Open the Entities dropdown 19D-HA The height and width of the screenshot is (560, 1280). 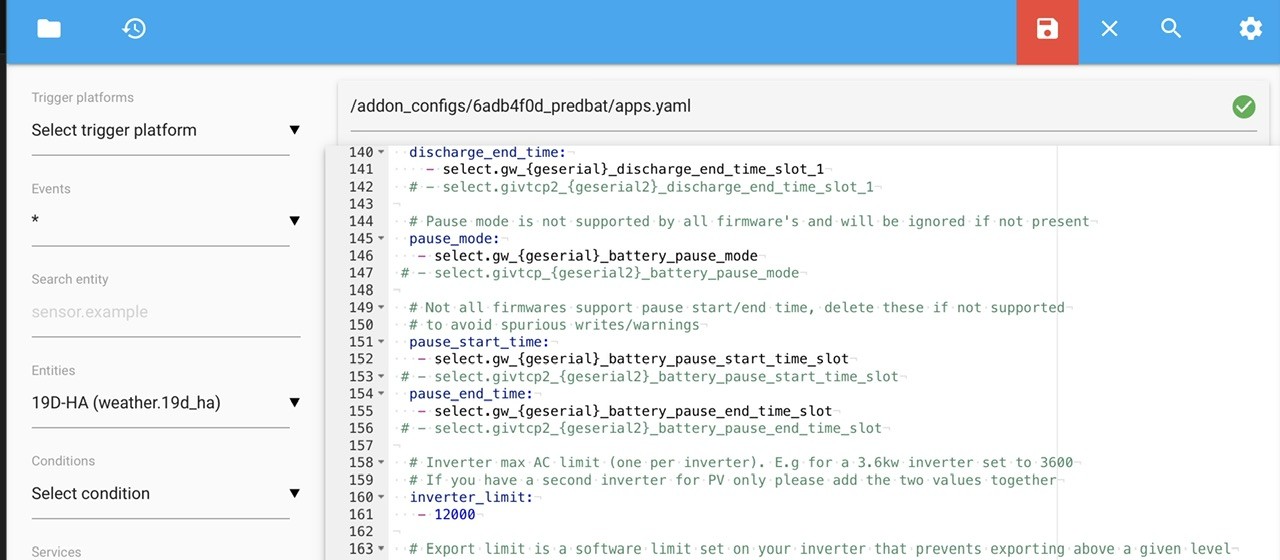point(165,402)
